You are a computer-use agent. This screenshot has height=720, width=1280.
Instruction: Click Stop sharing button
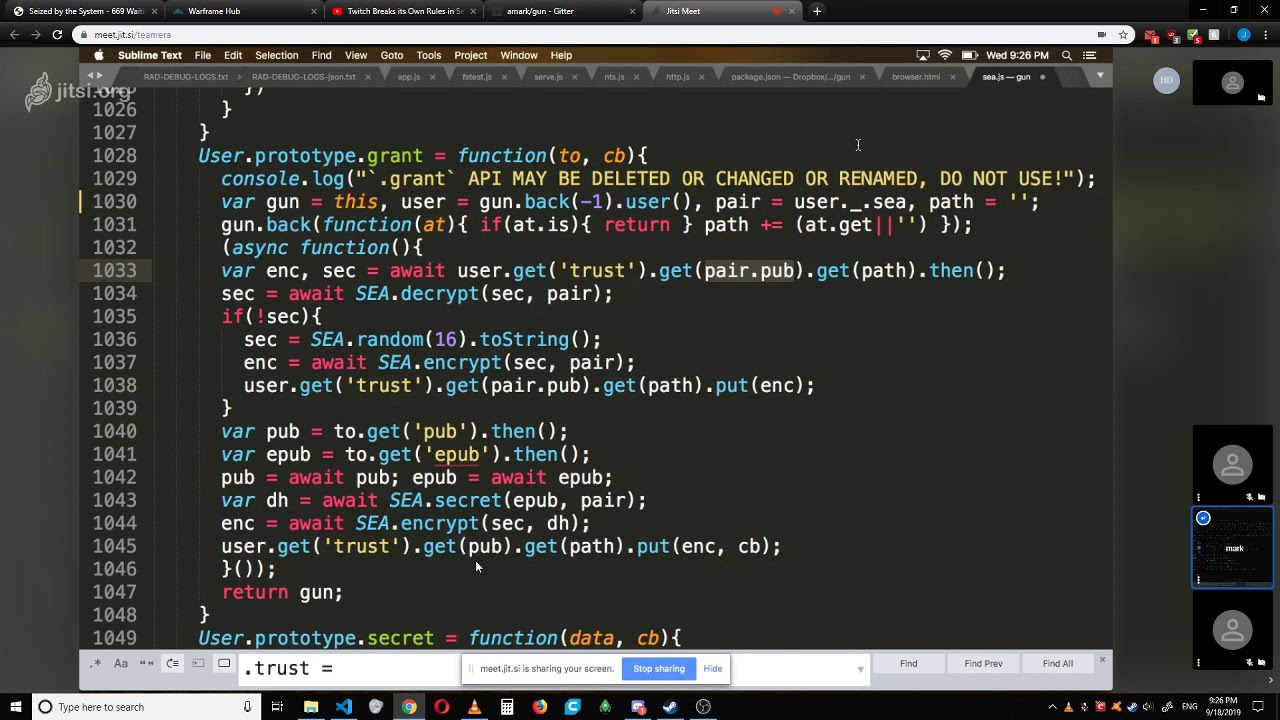[x=659, y=669]
